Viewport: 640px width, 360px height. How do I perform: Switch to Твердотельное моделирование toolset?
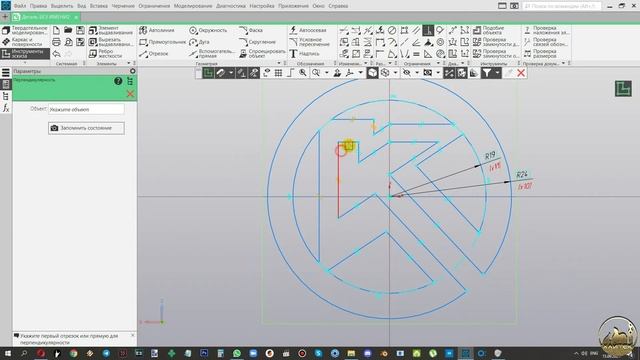tap(25, 30)
